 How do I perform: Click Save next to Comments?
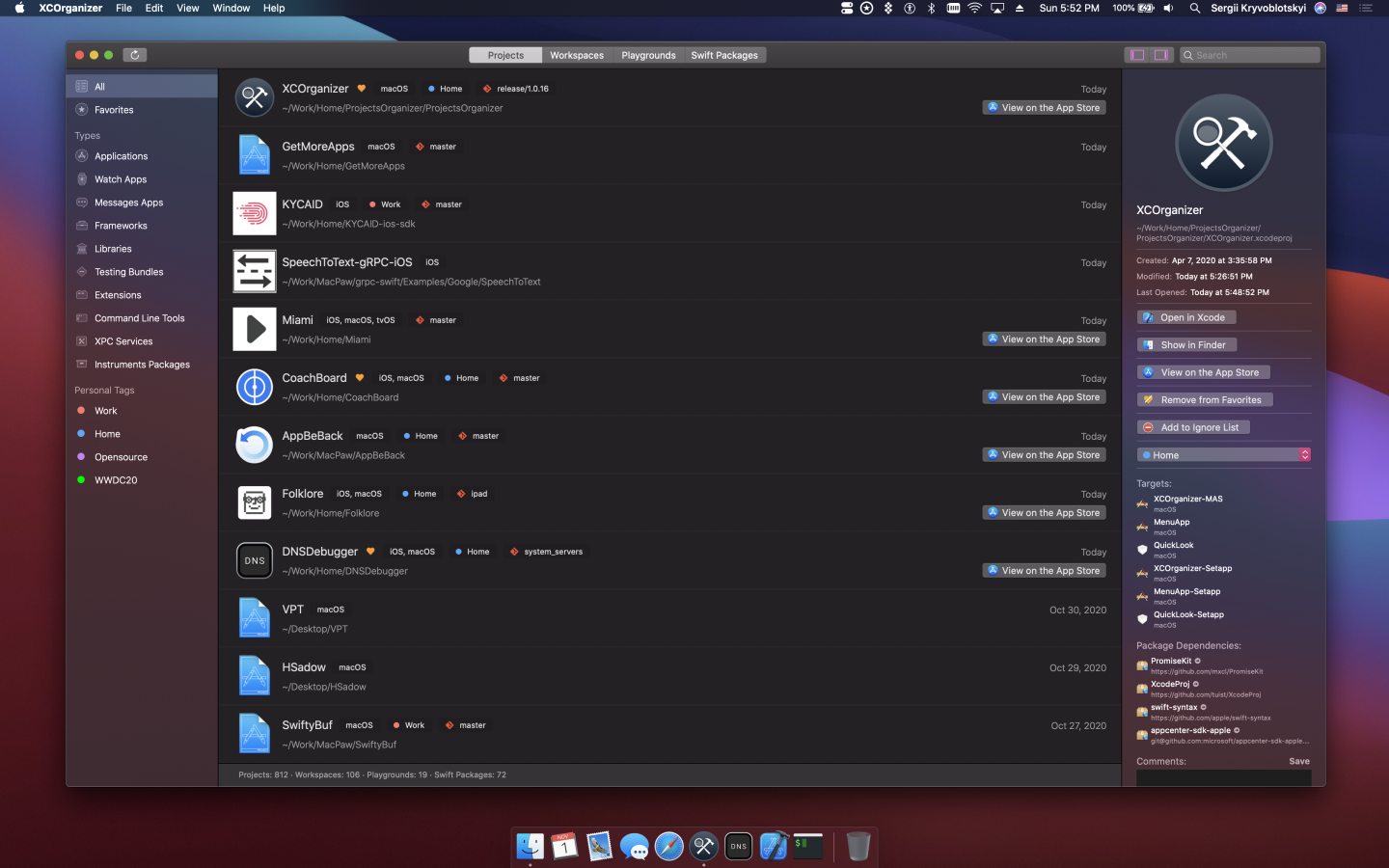point(1299,762)
